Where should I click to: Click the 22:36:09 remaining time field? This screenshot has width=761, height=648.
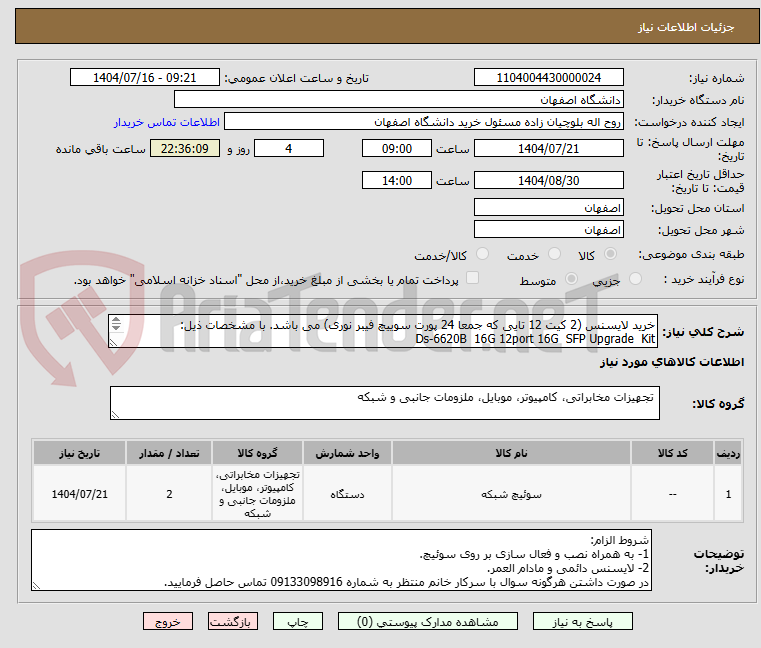(x=185, y=149)
